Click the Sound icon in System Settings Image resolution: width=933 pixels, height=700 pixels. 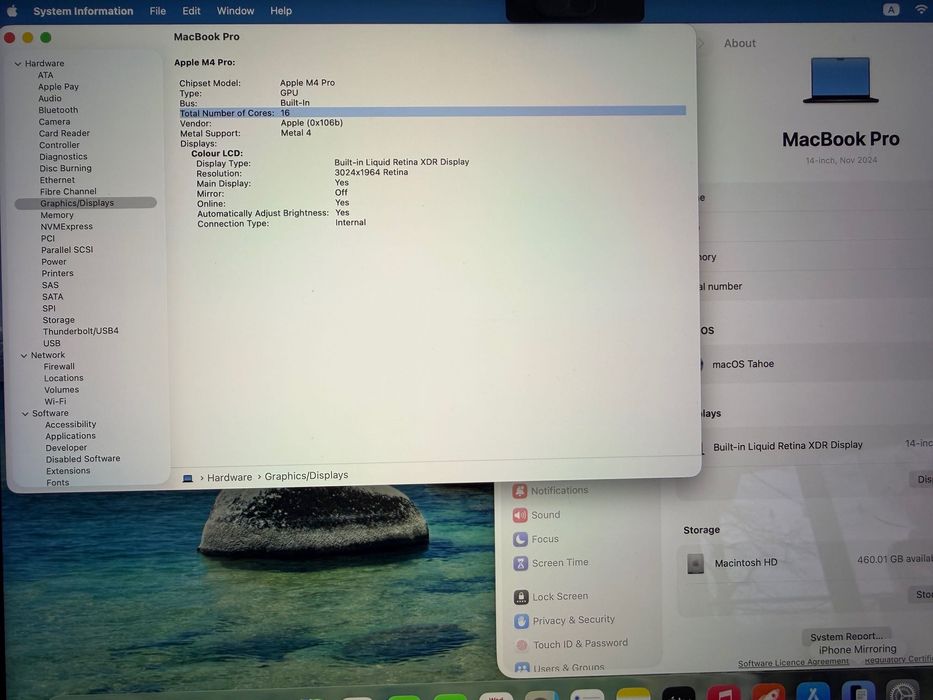520,515
